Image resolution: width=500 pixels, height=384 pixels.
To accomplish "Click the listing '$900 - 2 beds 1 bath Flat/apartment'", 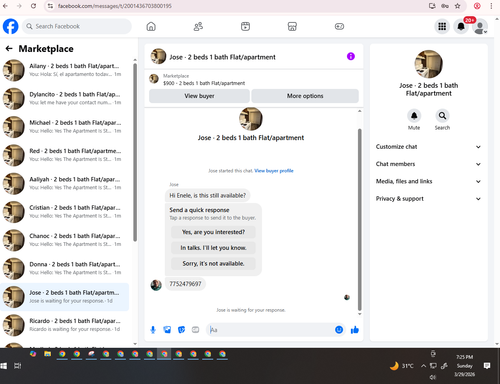I will [204, 83].
